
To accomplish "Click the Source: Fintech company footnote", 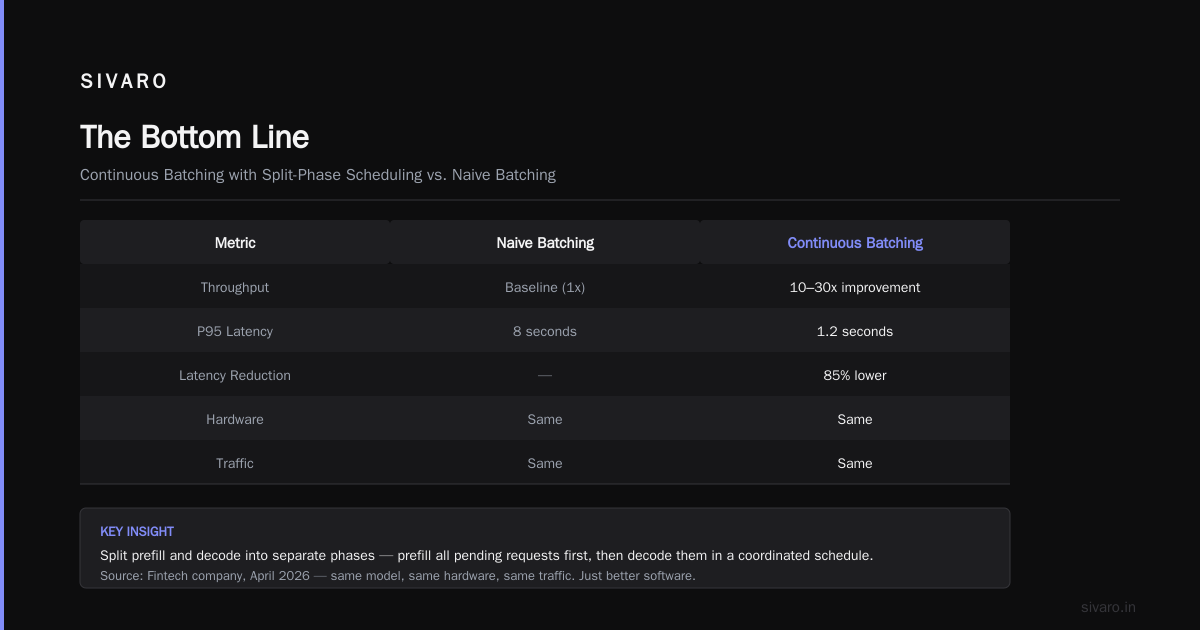I will click(x=398, y=576).
